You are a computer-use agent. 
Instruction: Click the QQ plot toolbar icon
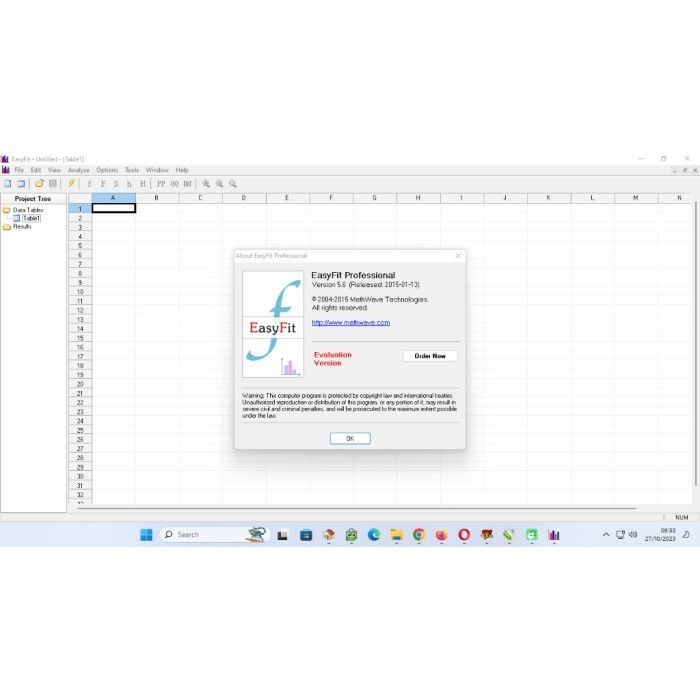(x=175, y=184)
